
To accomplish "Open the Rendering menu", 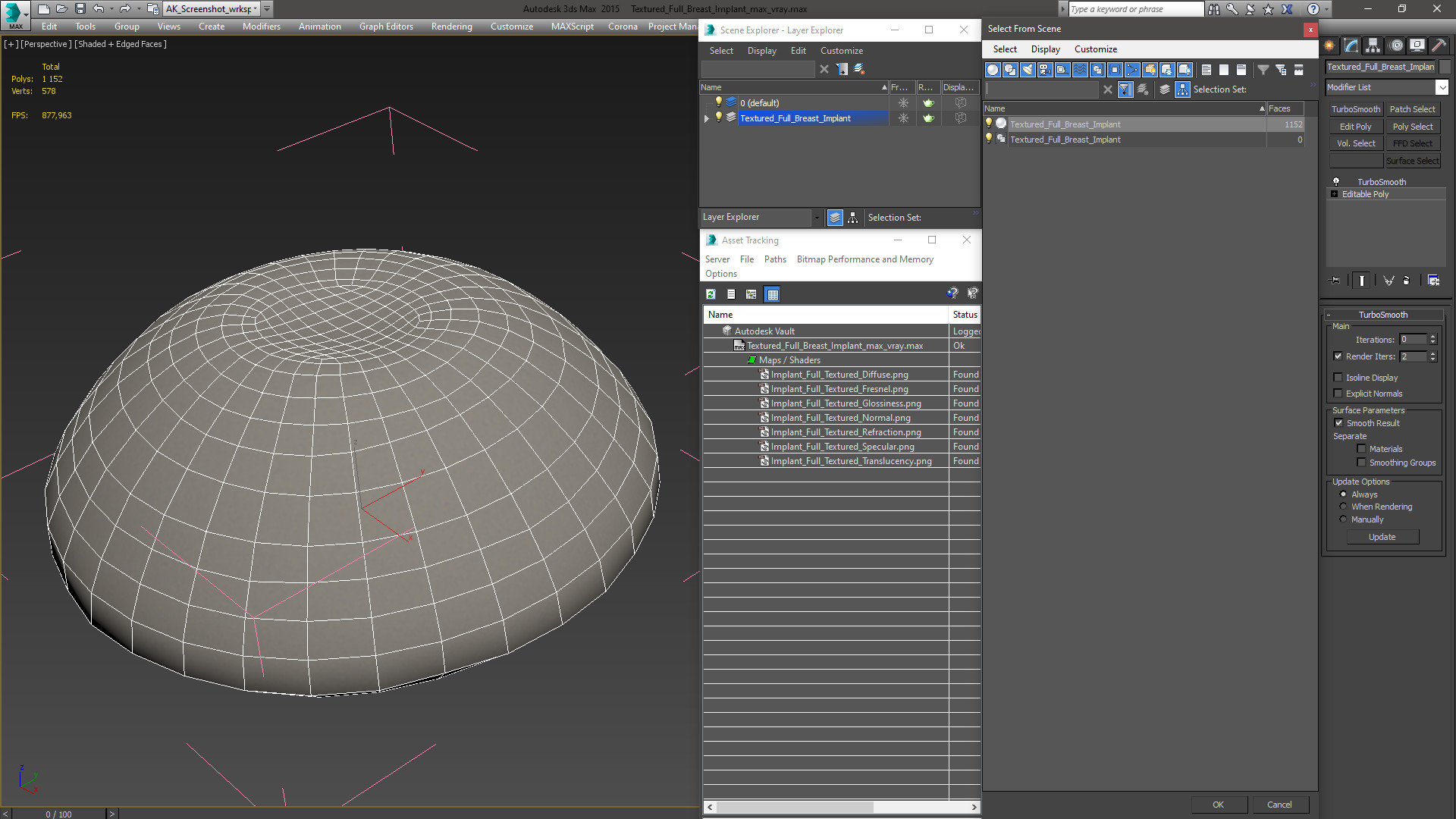I will [x=451, y=27].
